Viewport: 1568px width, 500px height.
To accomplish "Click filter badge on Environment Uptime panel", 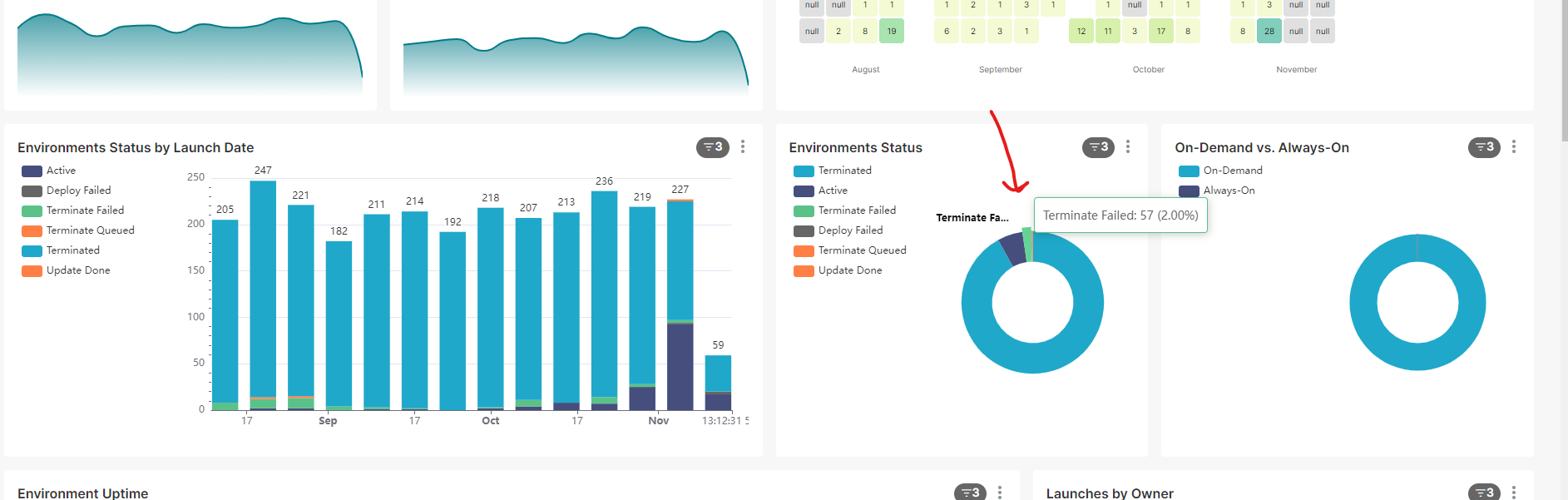I will 969,493.
